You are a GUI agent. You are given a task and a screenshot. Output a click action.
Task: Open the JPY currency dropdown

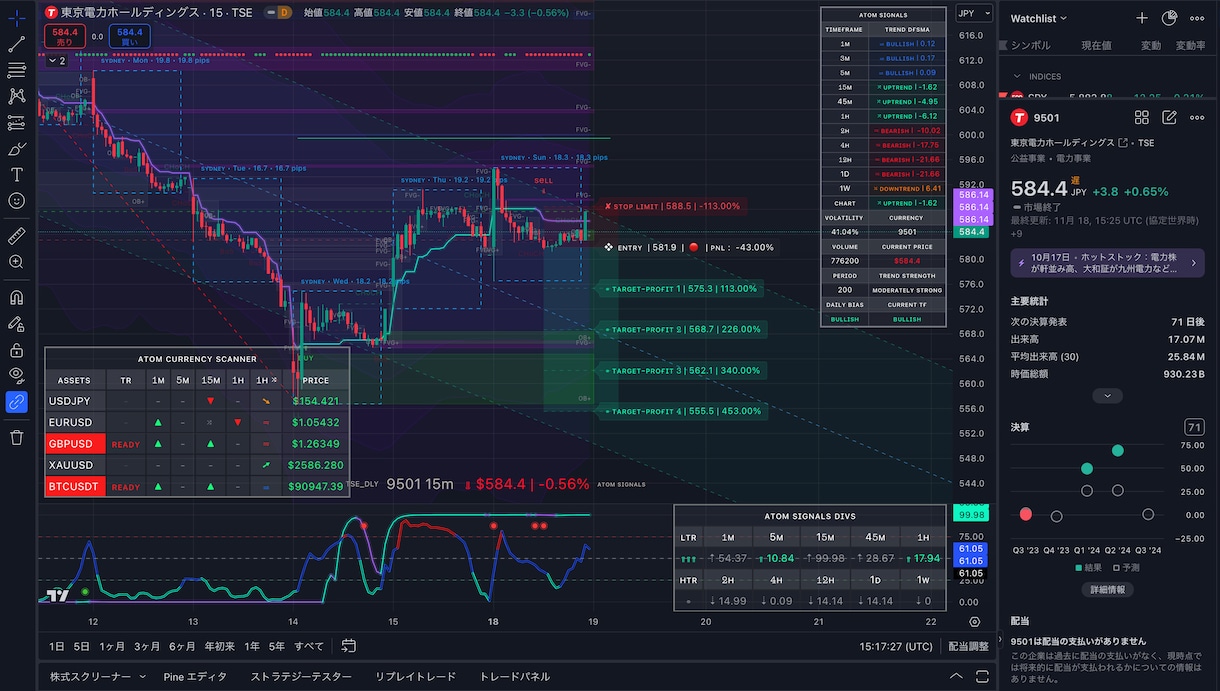point(973,13)
